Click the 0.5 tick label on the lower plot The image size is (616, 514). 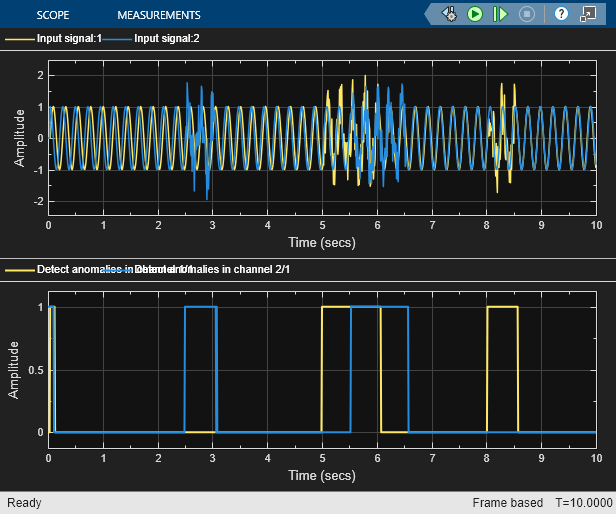[36, 370]
